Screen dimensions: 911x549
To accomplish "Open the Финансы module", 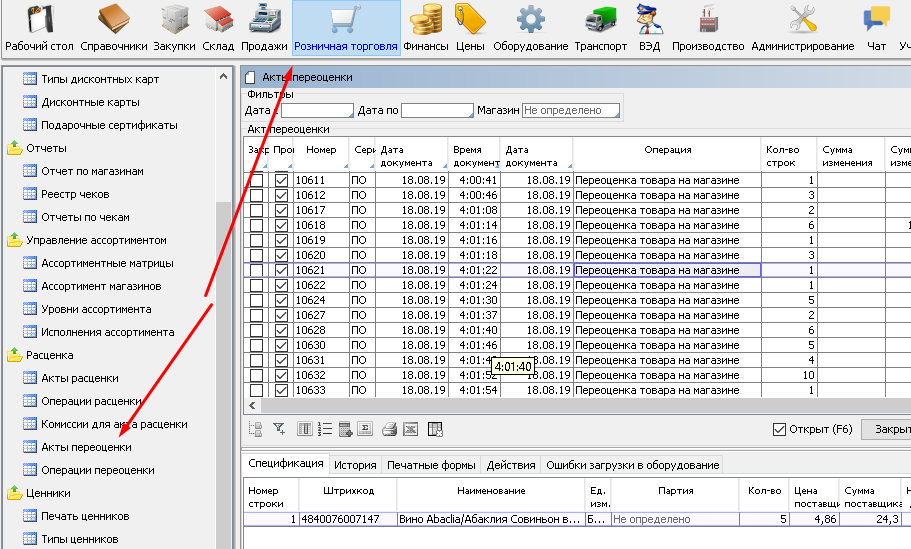I will point(426,28).
